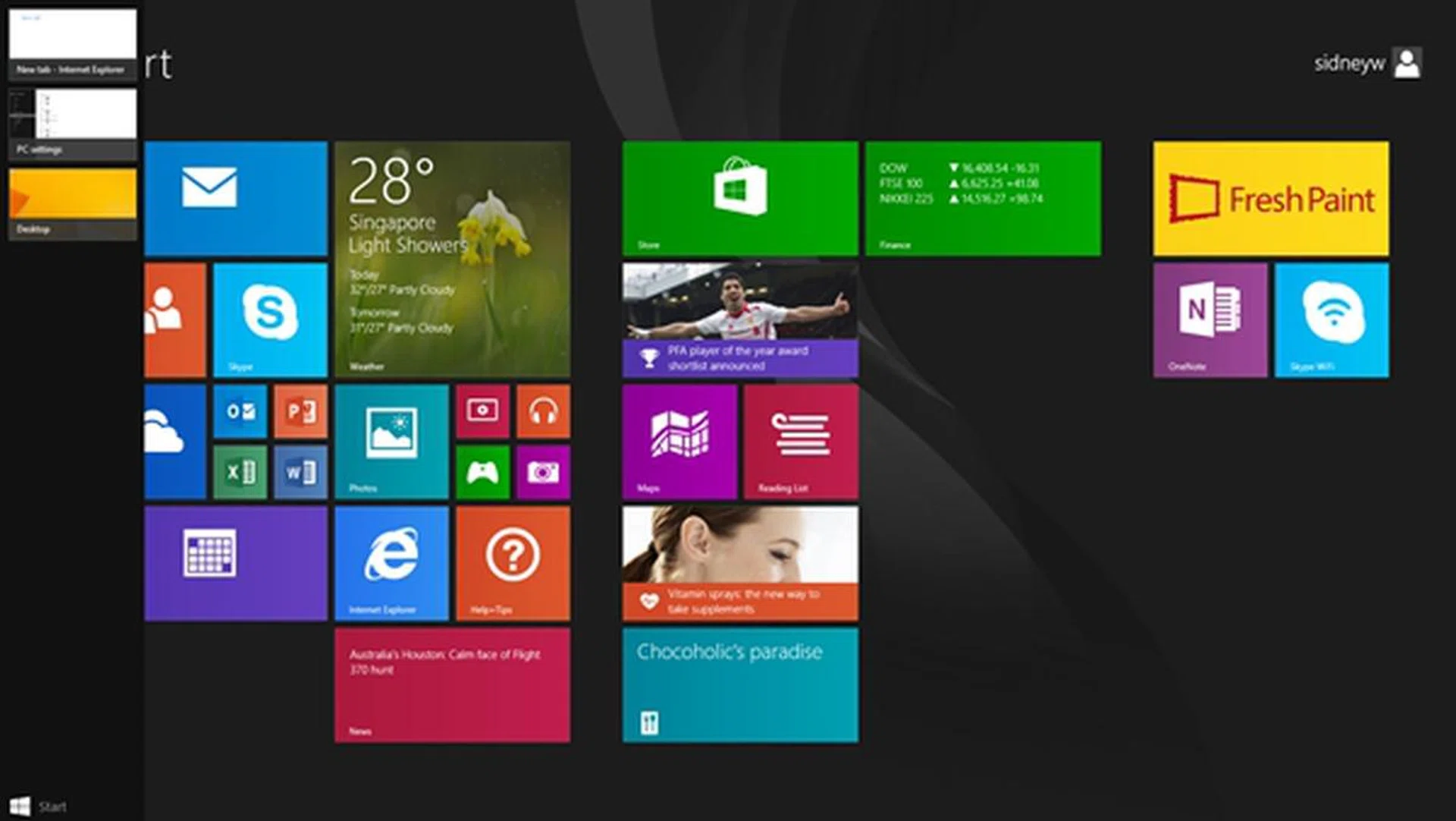Image resolution: width=1456 pixels, height=821 pixels.
Task: Launch the Camera app
Action: pos(543,470)
